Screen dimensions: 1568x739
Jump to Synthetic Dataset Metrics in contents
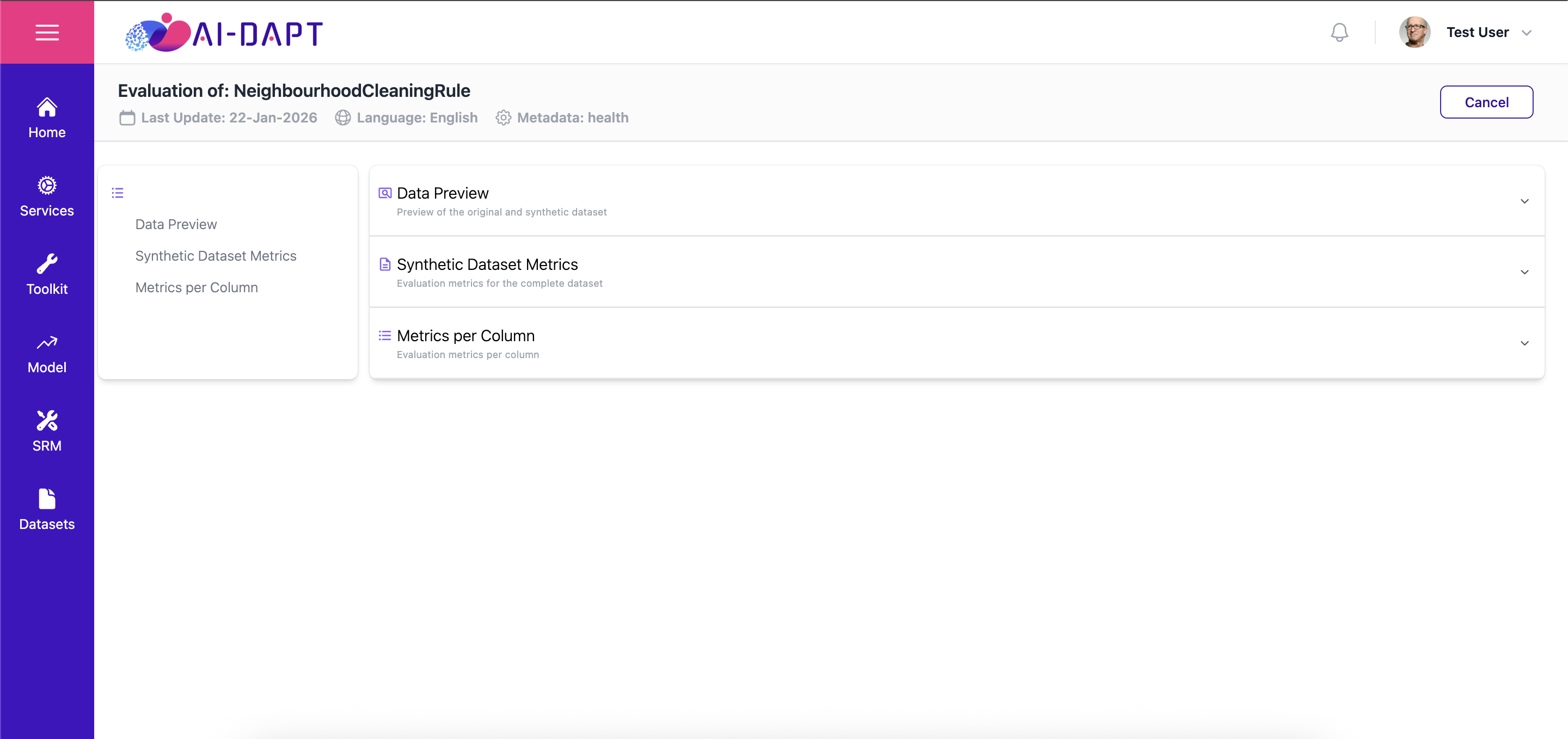coord(216,256)
